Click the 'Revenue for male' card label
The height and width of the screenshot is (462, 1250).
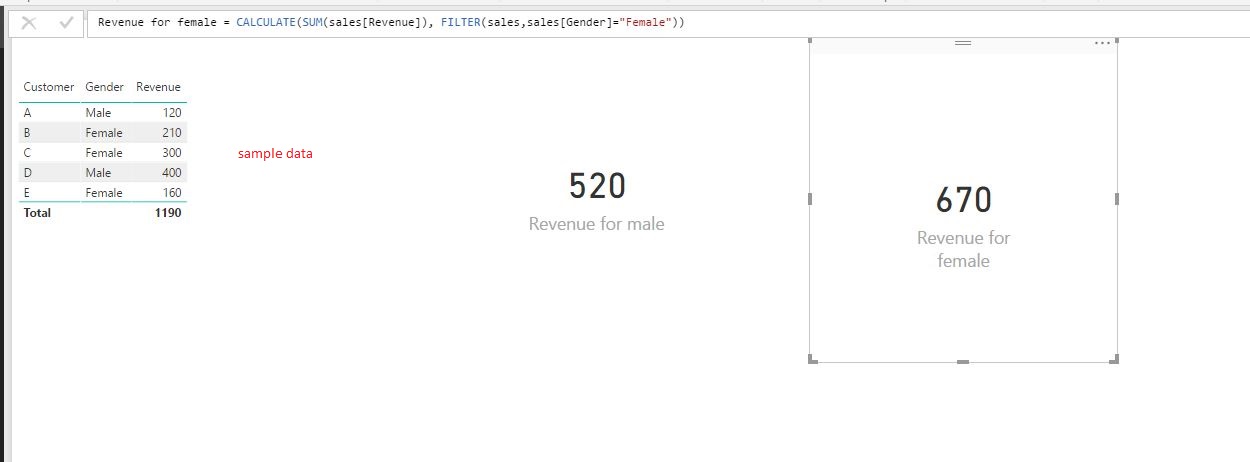(596, 224)
